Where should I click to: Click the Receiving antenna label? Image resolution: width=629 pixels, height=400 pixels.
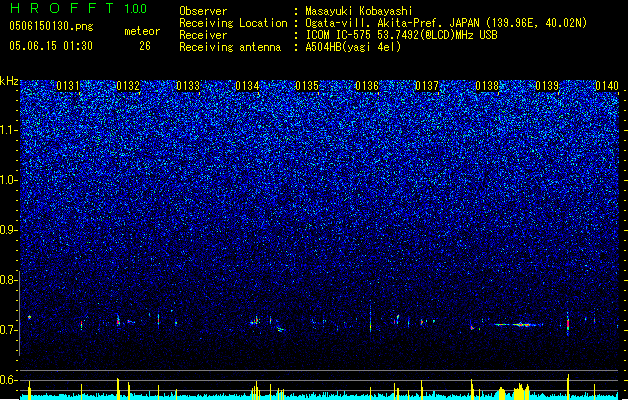[230, 47]
